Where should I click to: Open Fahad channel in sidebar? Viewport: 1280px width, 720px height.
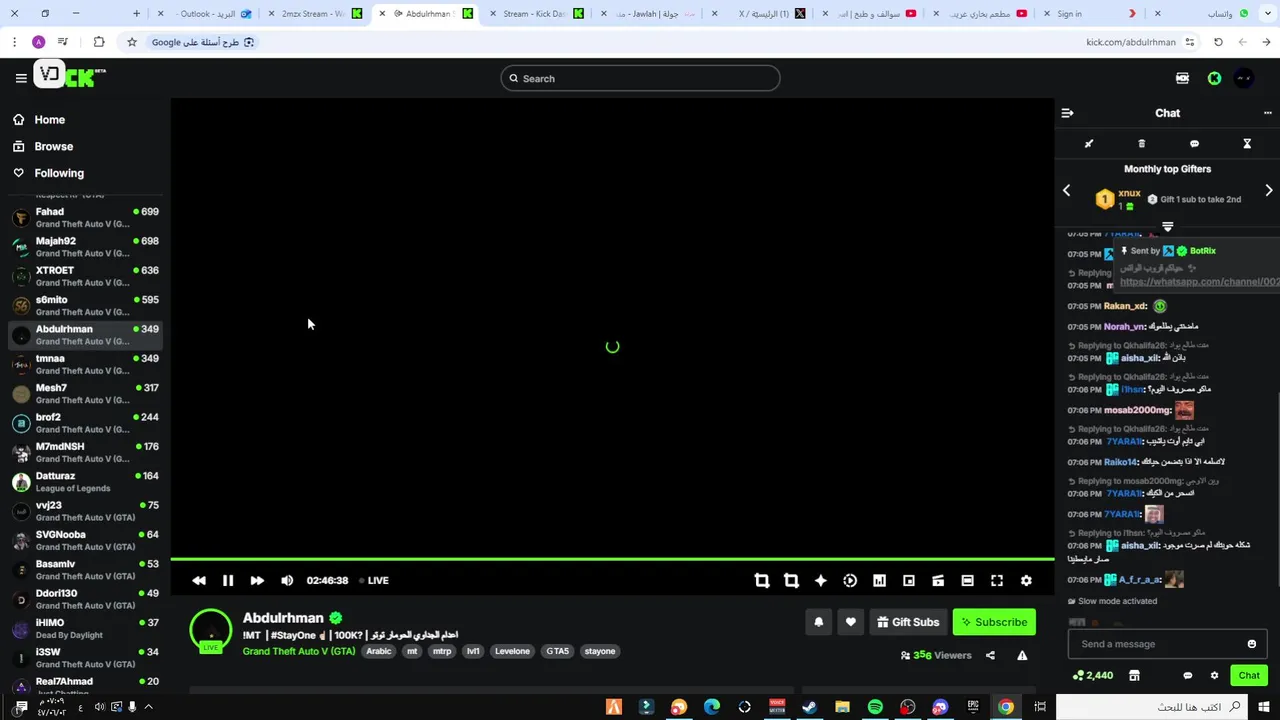85,218
